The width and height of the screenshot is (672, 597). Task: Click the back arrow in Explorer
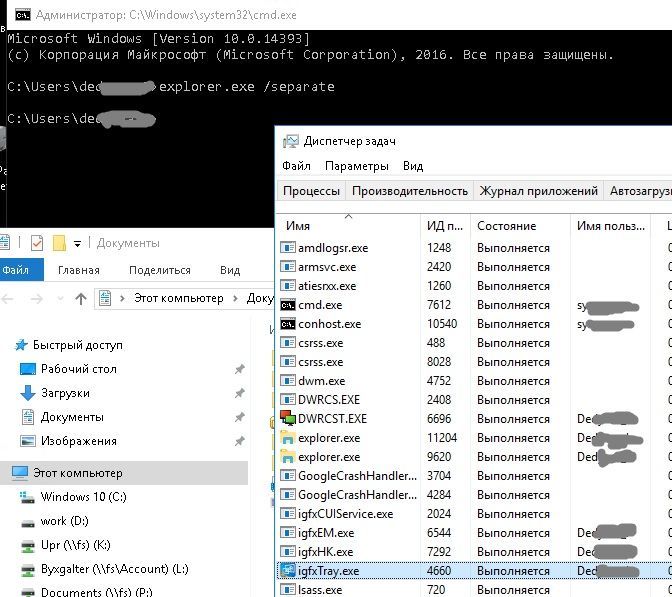pyautogui.click(x=7, y=299)
